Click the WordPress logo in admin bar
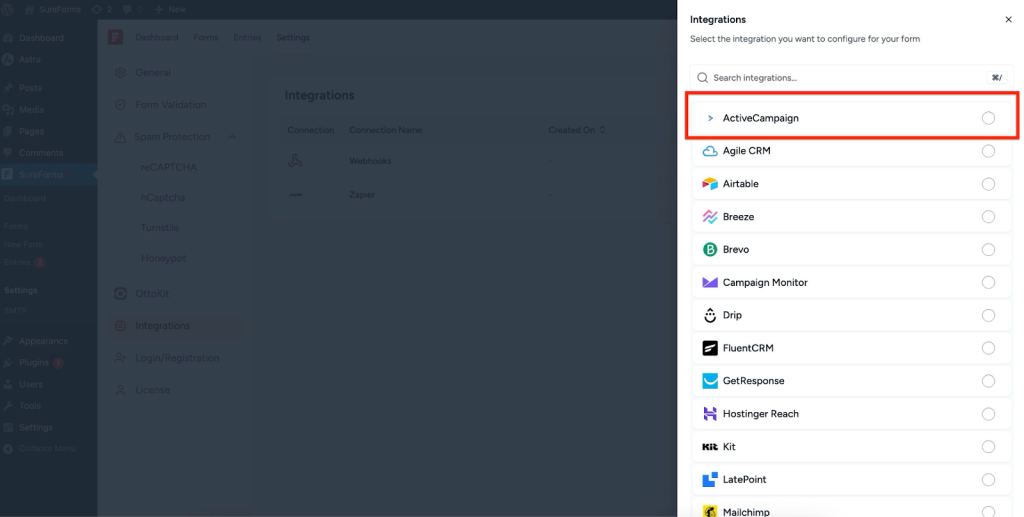This screenshot has height=517, width=1024. click(x=8, y=9)
